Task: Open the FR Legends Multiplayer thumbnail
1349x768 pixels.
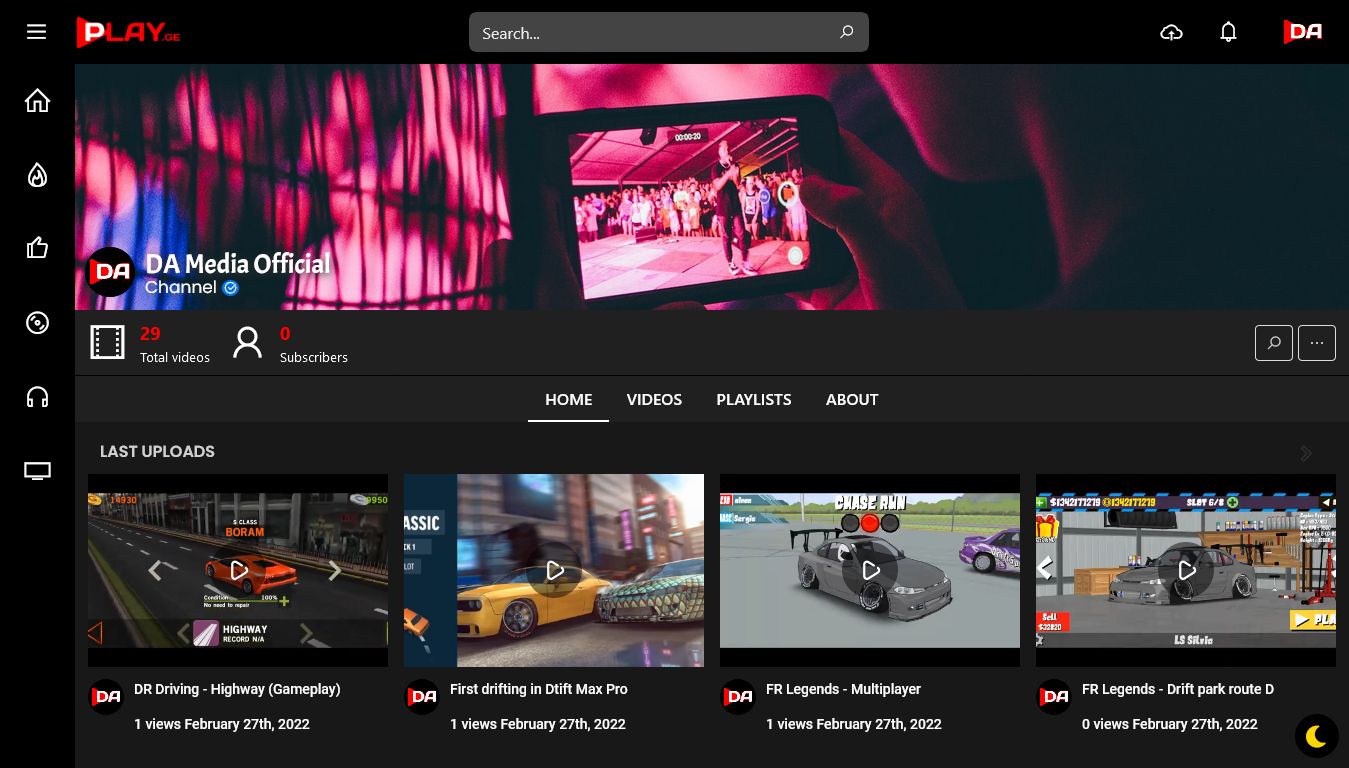Action: [870, 570]
